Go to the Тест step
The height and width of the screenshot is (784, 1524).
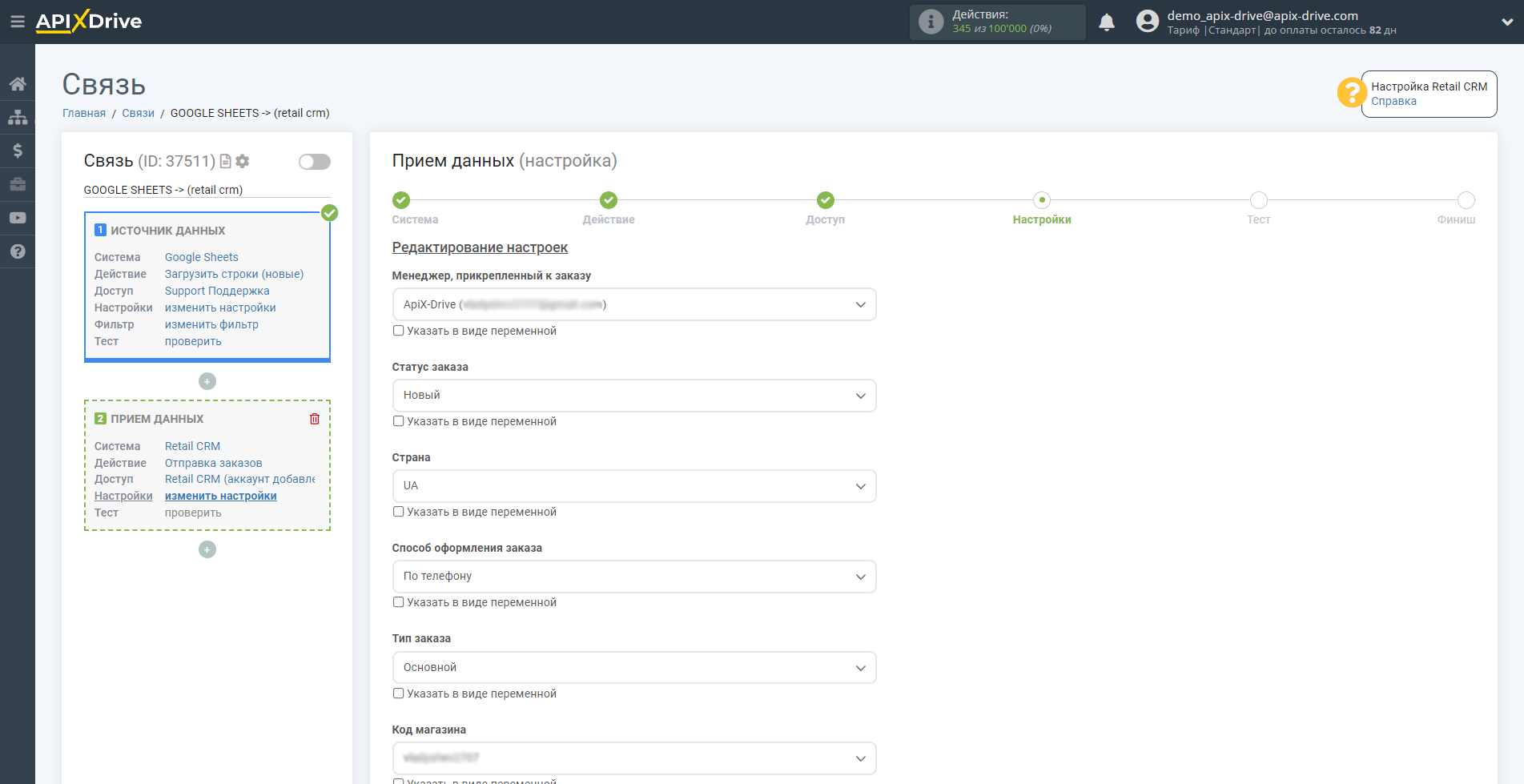click(1259, 200)
